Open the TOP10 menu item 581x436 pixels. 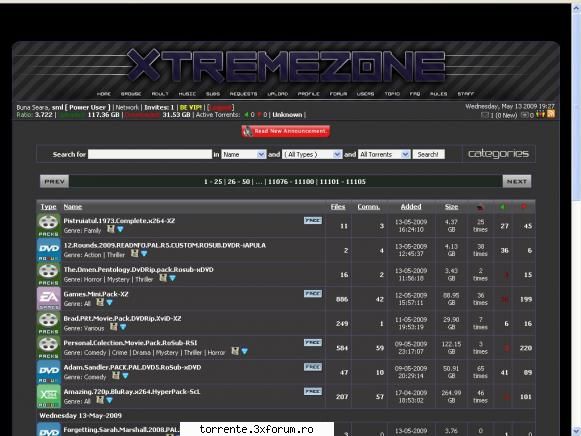[392, 94]
